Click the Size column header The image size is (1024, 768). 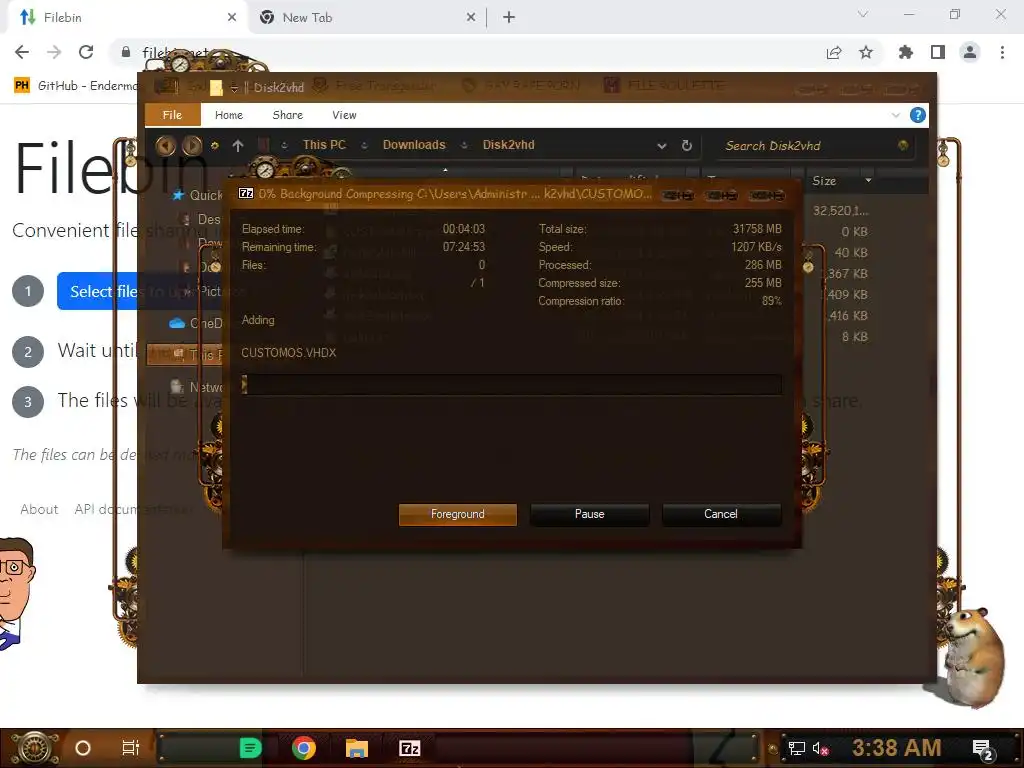824,181
